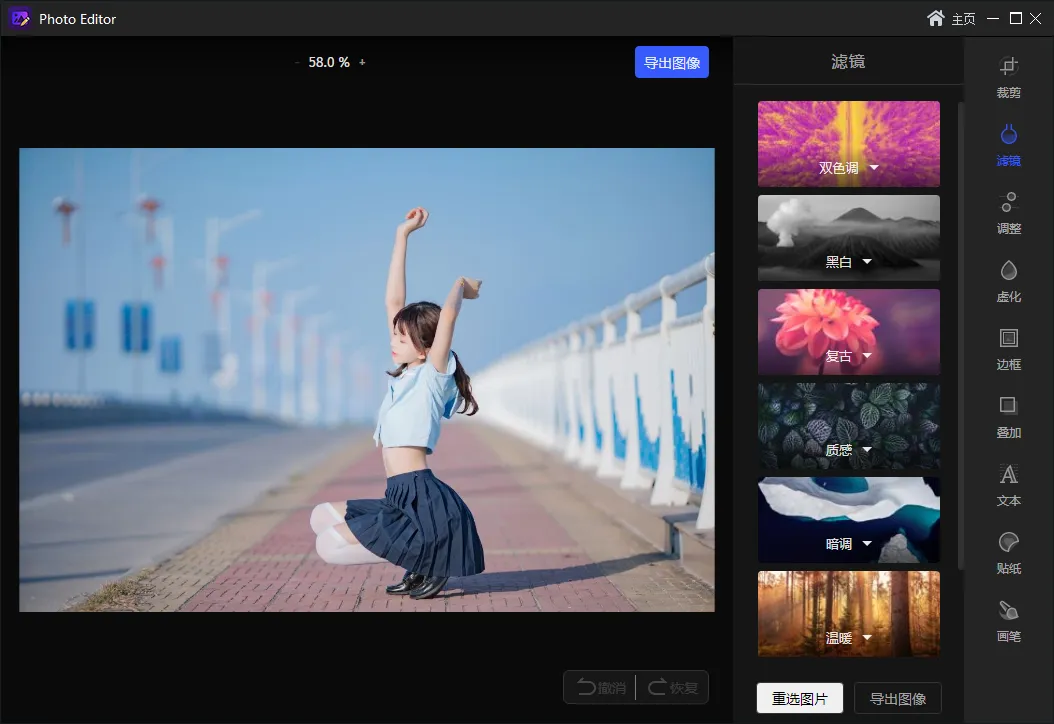Click the bottom 导出图像 export button
Viewport: 1054px width, 724px height.
pyautogui.click(x=897, y=698)
